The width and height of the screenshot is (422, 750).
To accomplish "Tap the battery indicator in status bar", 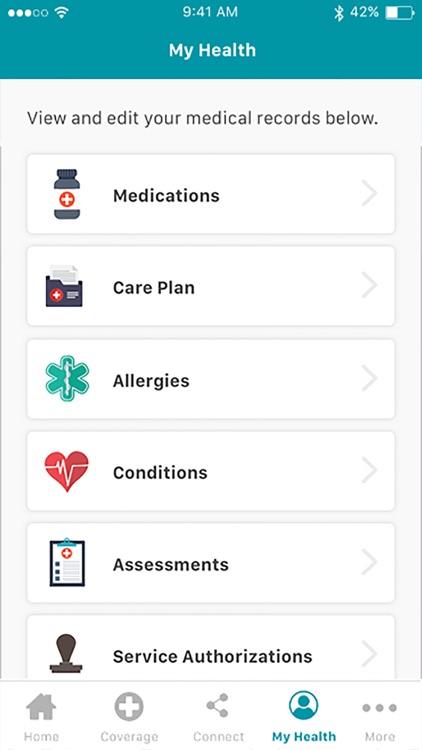I will pyautogui.click(x=400, y=13).
